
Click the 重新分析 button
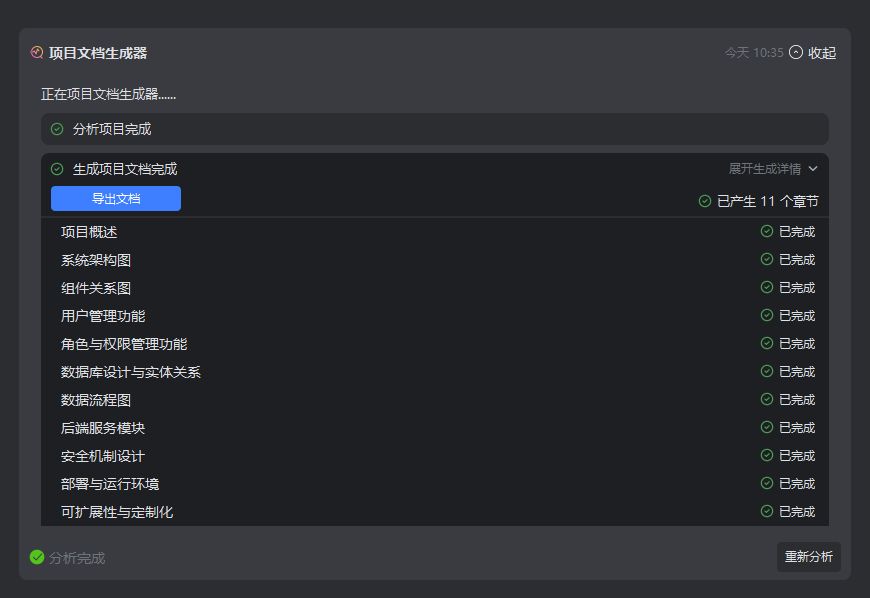(808, 557)
